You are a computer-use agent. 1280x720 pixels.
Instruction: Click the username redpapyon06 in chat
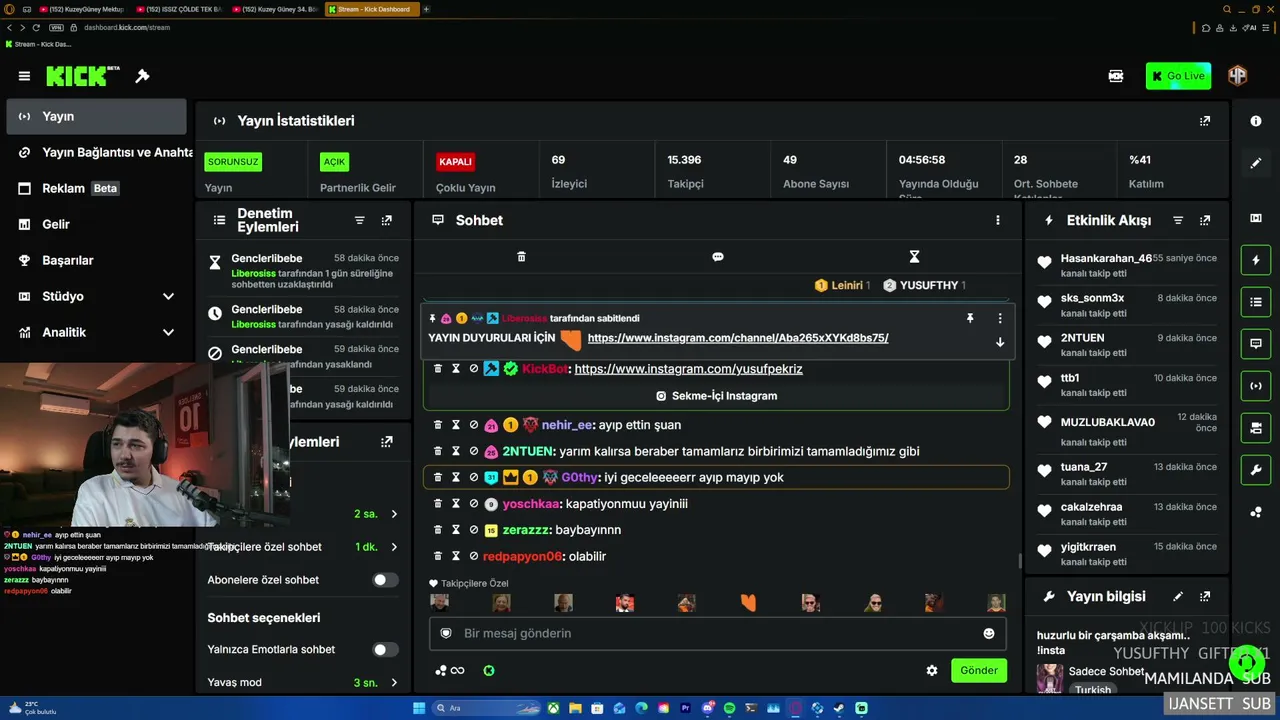tap(522, 556)
